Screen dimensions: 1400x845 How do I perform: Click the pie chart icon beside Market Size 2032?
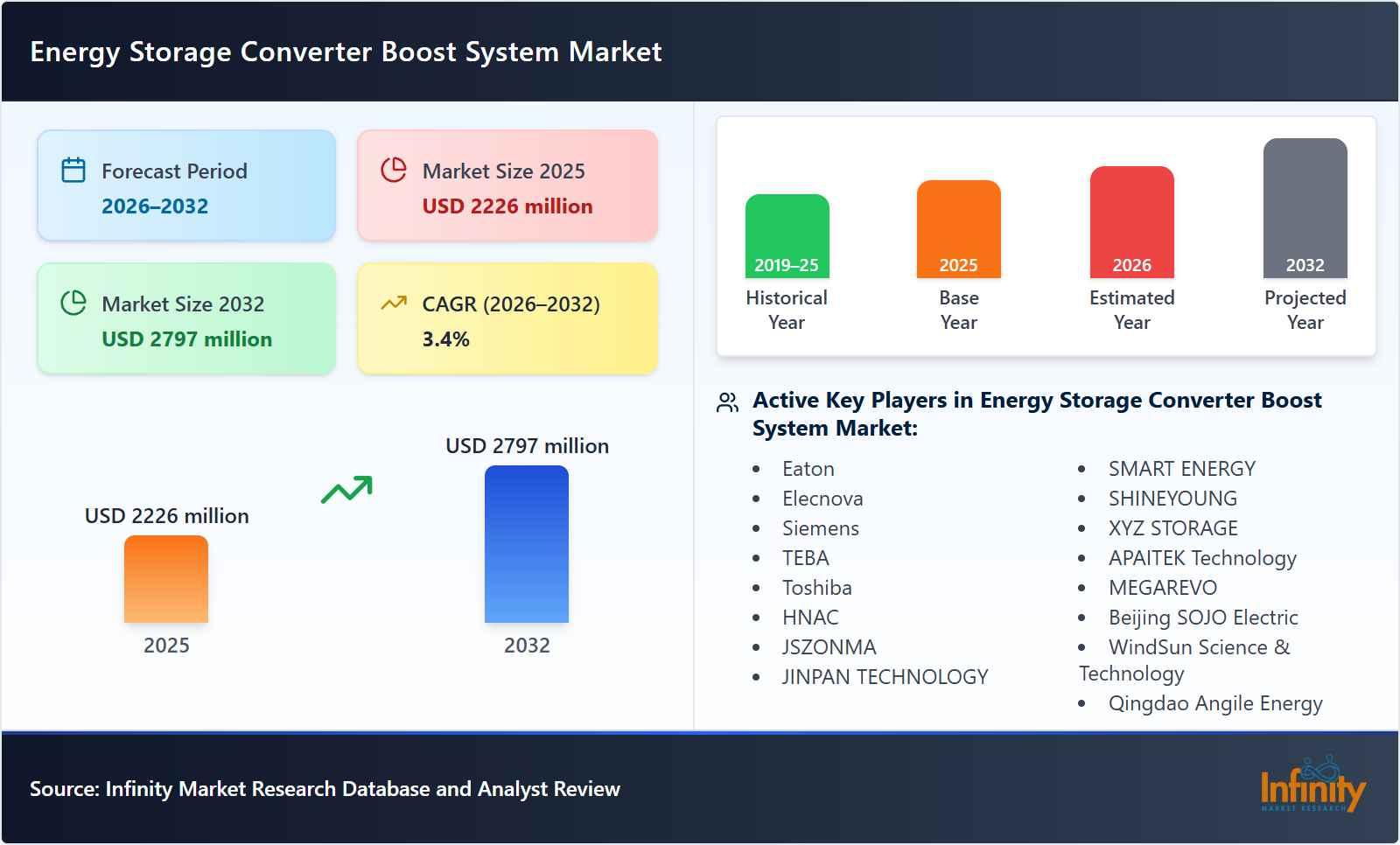pos(74,304)
